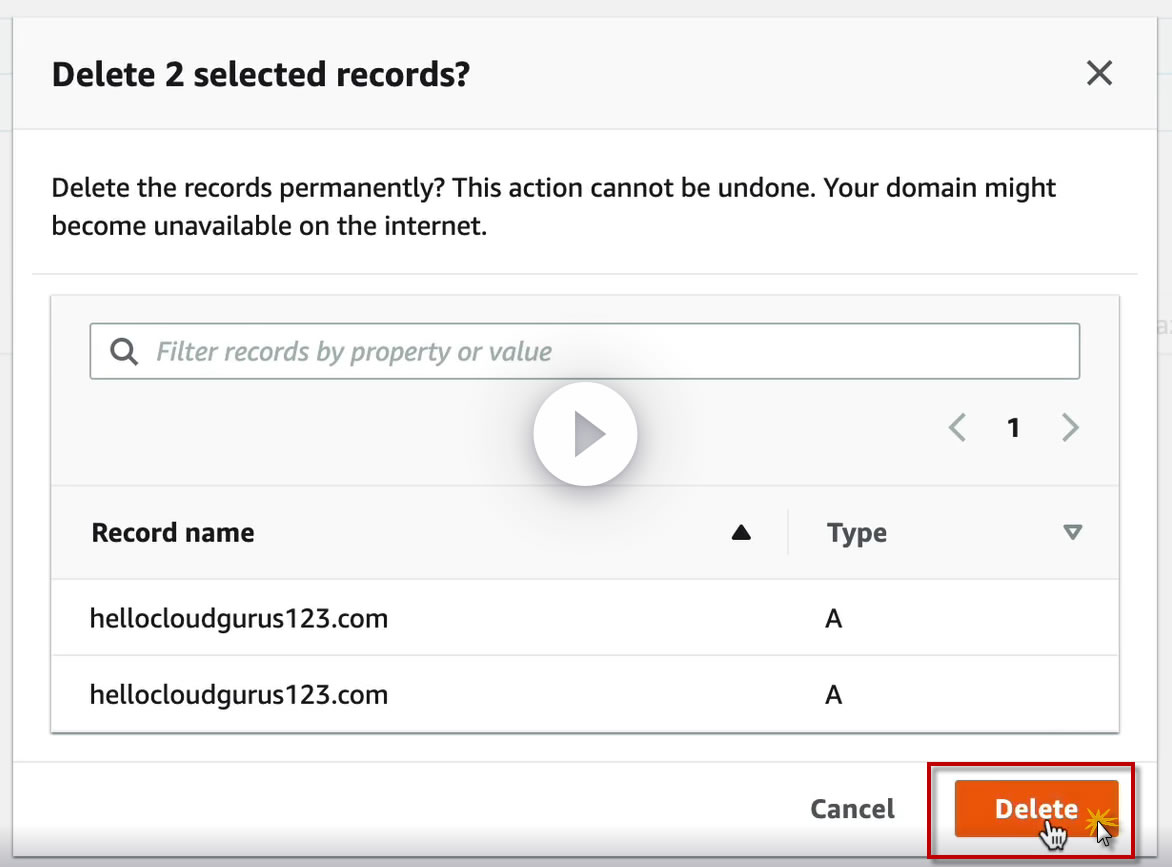This screenshot has width=1172, height=867.
Task: Click the Type column header label
Action: (856, 533)
